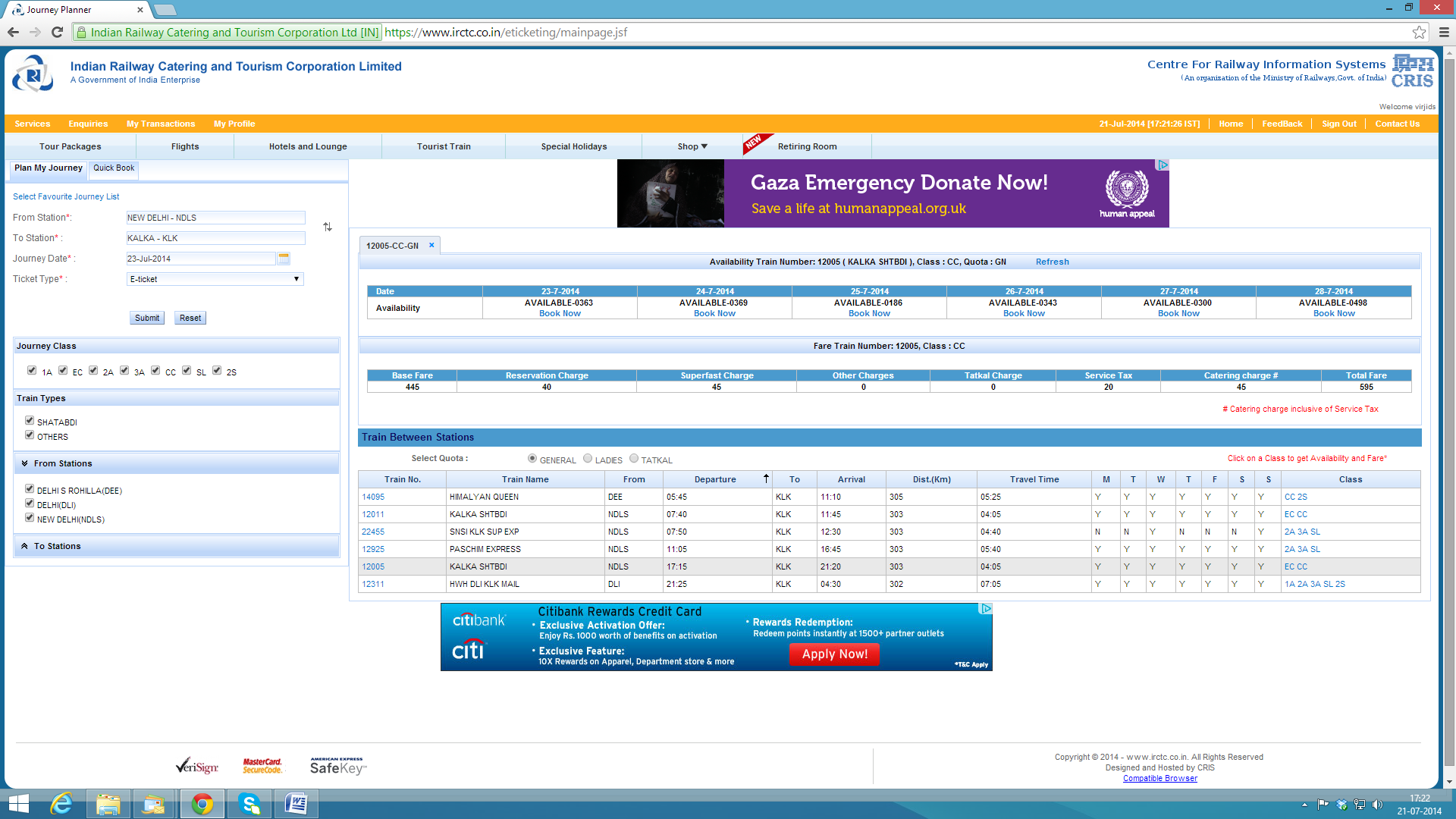Image resolution: width=1456 pixels, height=819 pixels.
Task: Click the CRIS logo
Action: (1413, 71)
